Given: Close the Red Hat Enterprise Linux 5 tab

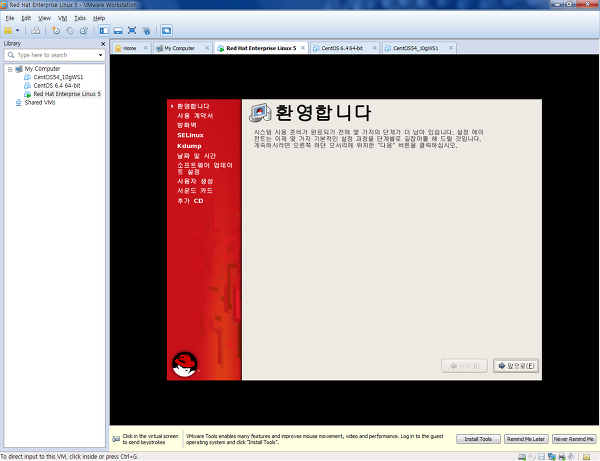Looking at the screenshot, I should click(x=303, y=48).
